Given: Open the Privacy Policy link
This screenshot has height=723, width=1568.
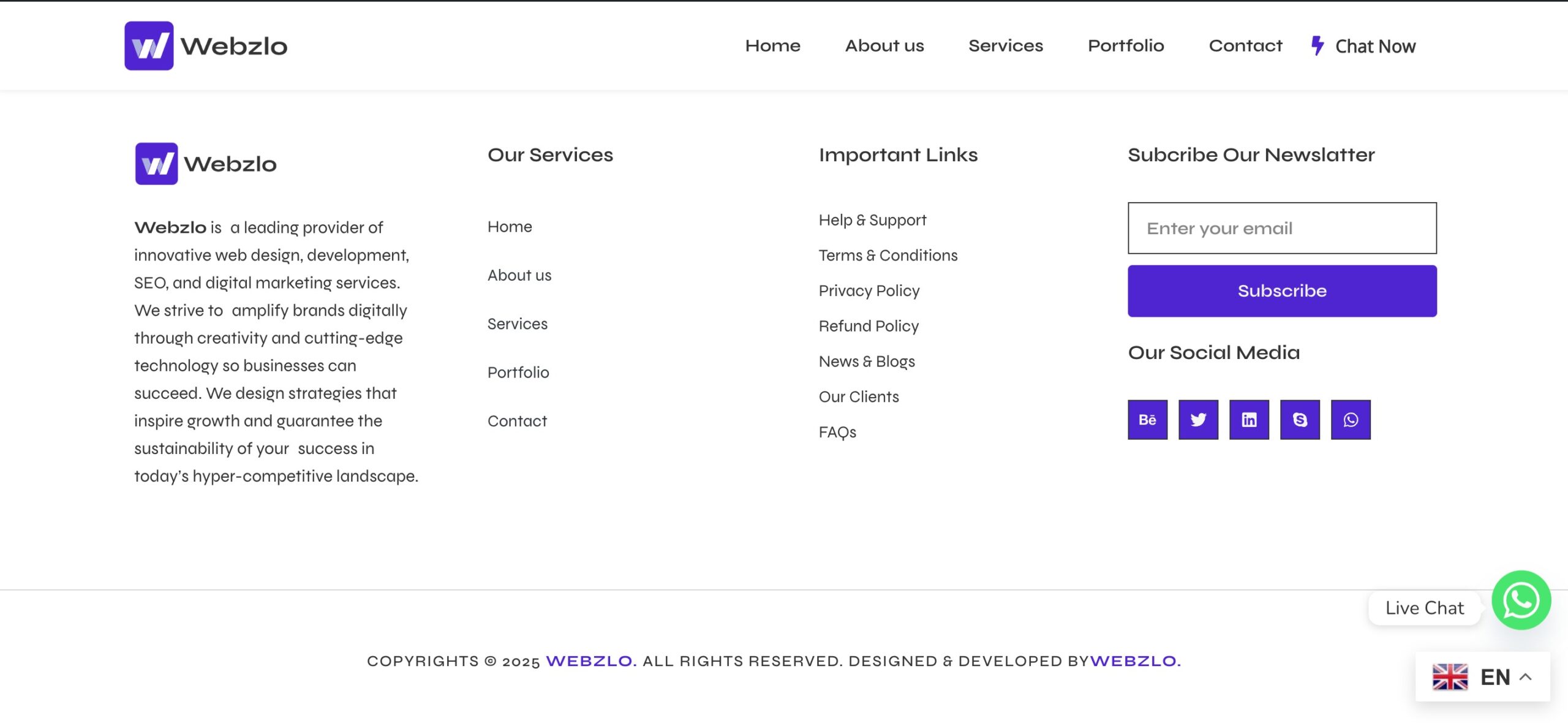Looking at the screenshot, I should (x=869, y=290).
